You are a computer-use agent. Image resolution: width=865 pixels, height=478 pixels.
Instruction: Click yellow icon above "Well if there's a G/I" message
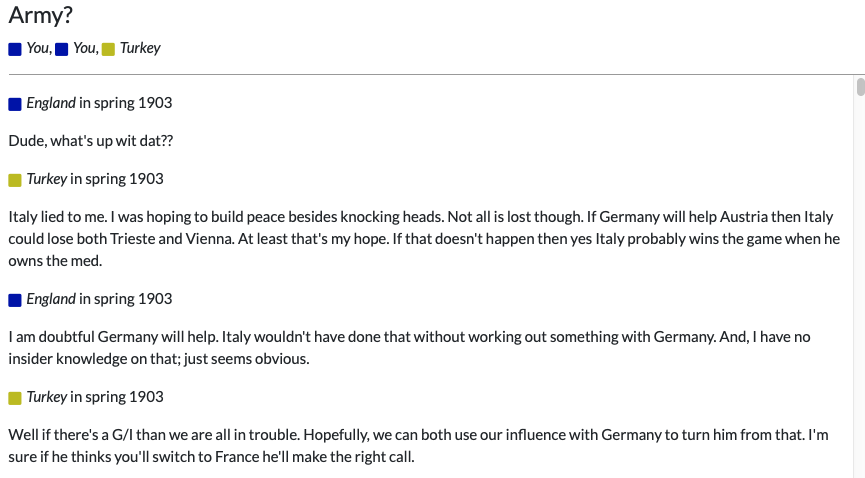click(x=15, y=399)
